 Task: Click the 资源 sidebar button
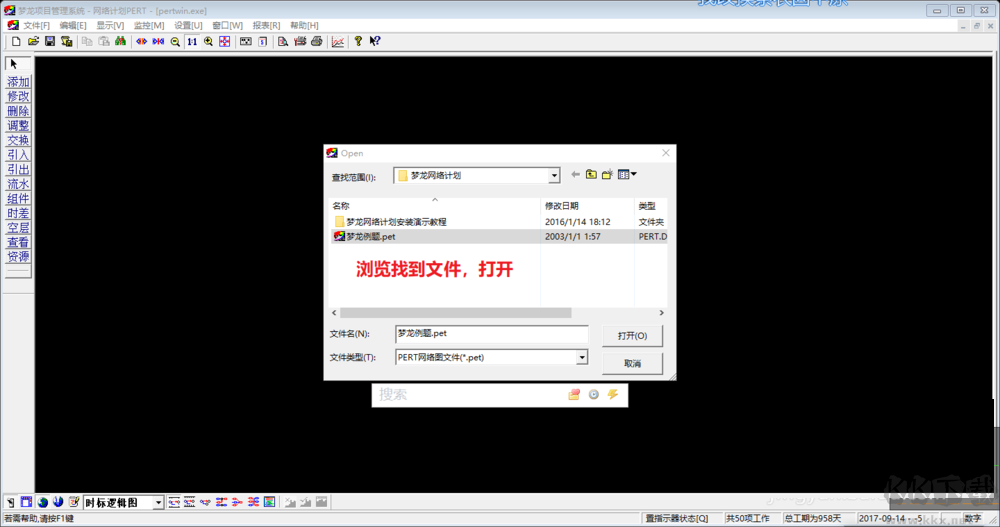[x=18, y=256]
